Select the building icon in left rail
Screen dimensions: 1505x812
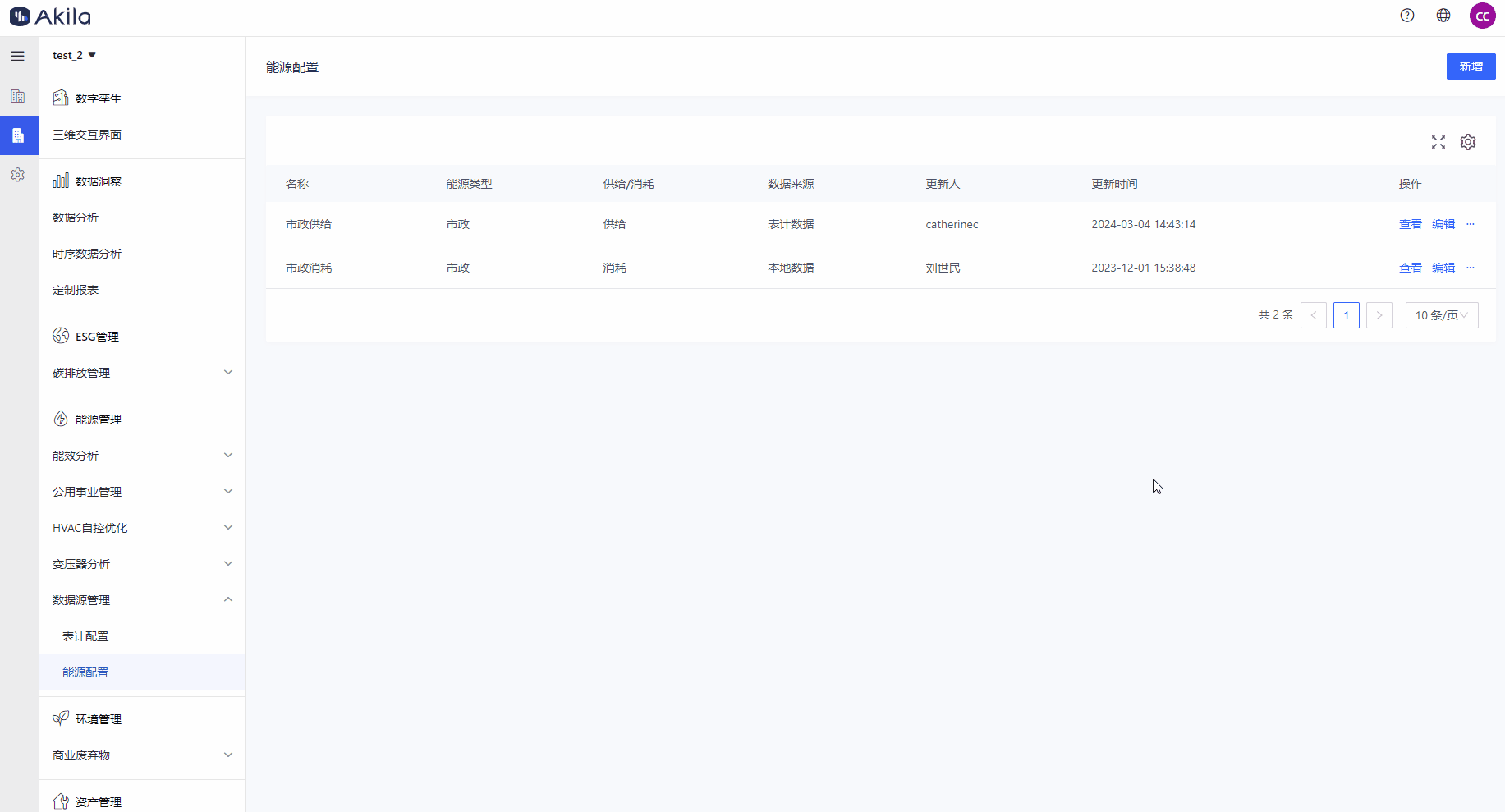coord(18,96)
